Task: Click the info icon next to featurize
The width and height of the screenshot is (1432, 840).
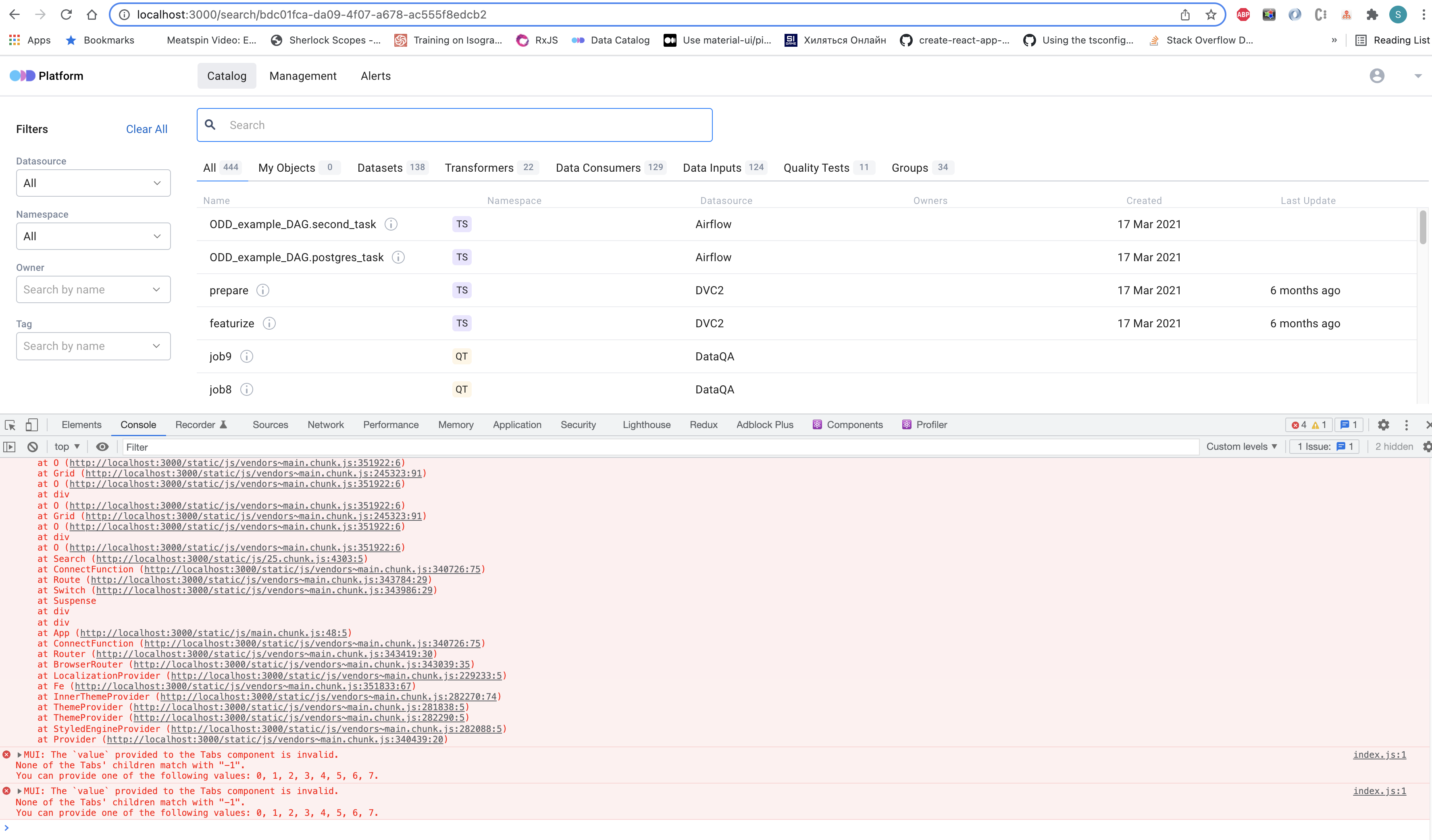Action: [x=269, y=323]
